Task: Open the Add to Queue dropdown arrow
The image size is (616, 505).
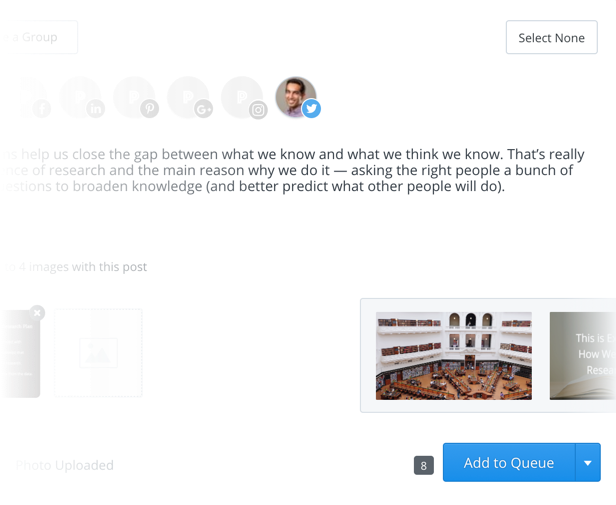Action: [588, 463]
